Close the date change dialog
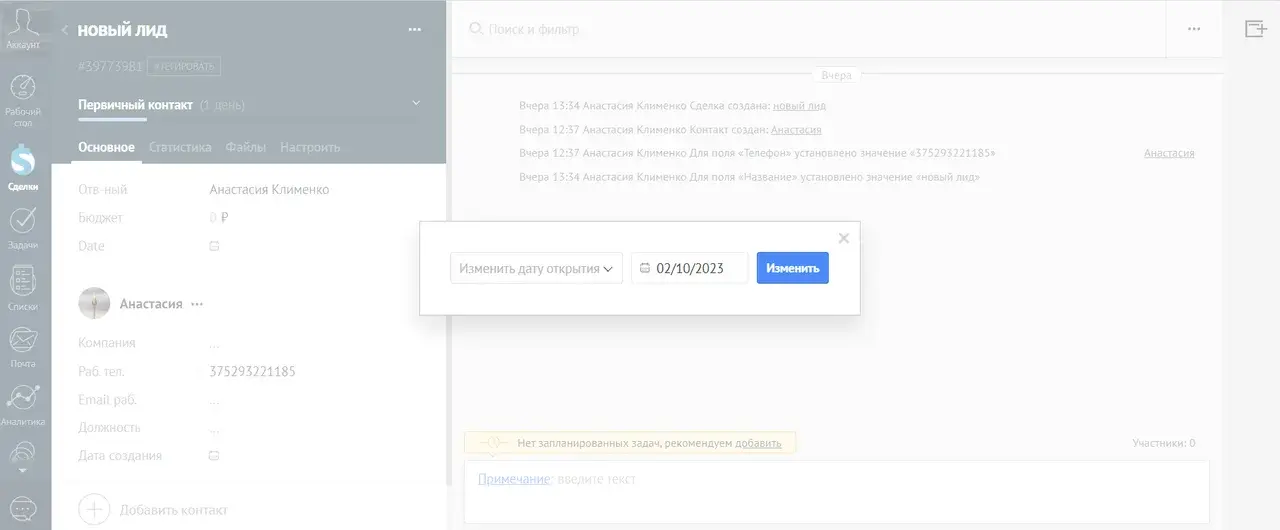 [x=843, y=238]
